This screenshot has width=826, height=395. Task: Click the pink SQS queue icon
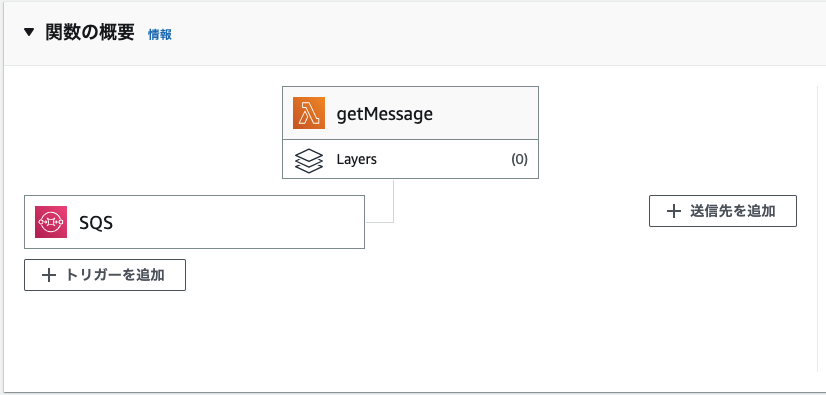(x=51, y=222)
